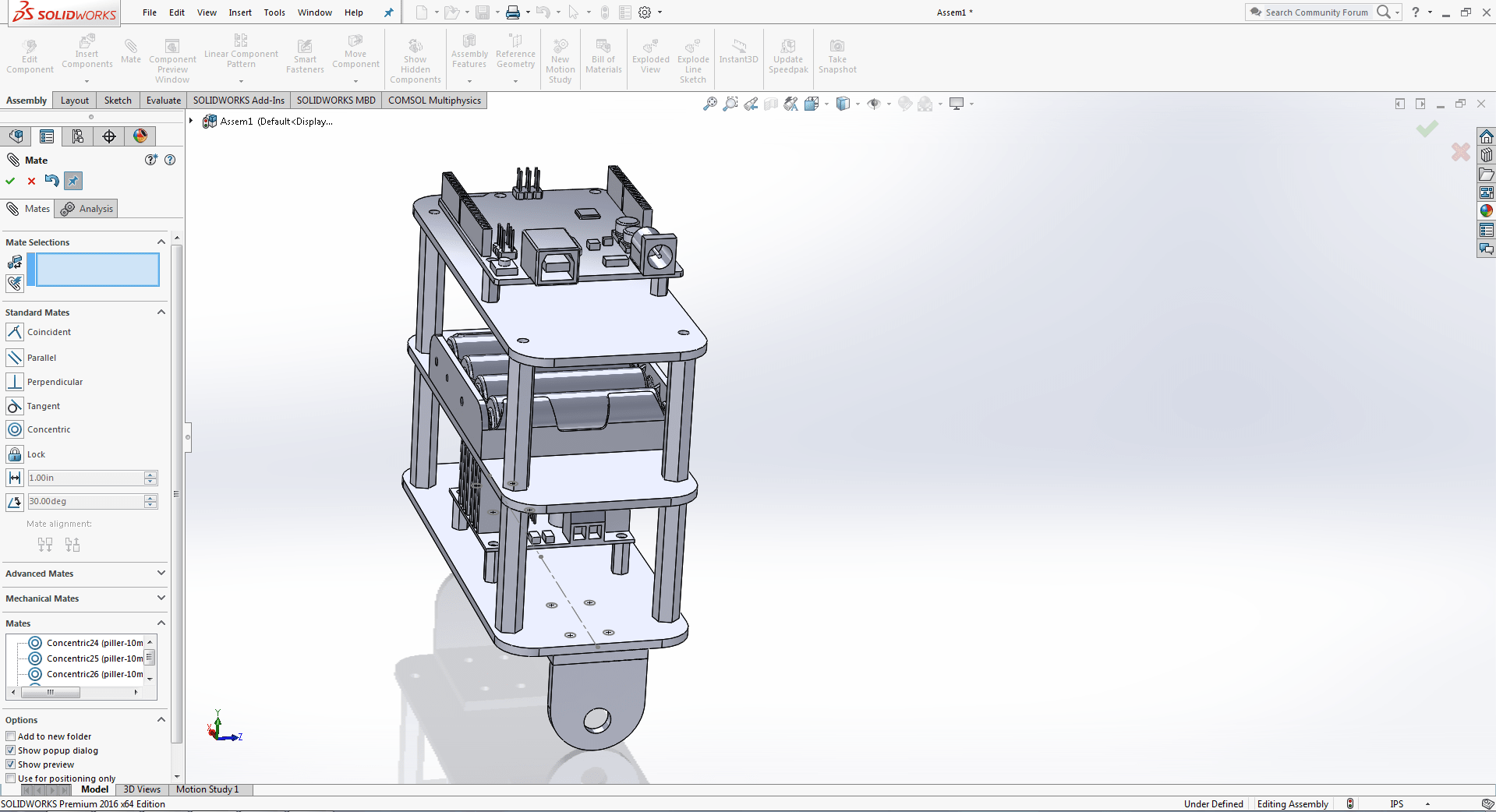The image size is (1496, 812).
Task: Toggle Aligned mate alignment
Action: pyautogui.click(x=45, y=544)
